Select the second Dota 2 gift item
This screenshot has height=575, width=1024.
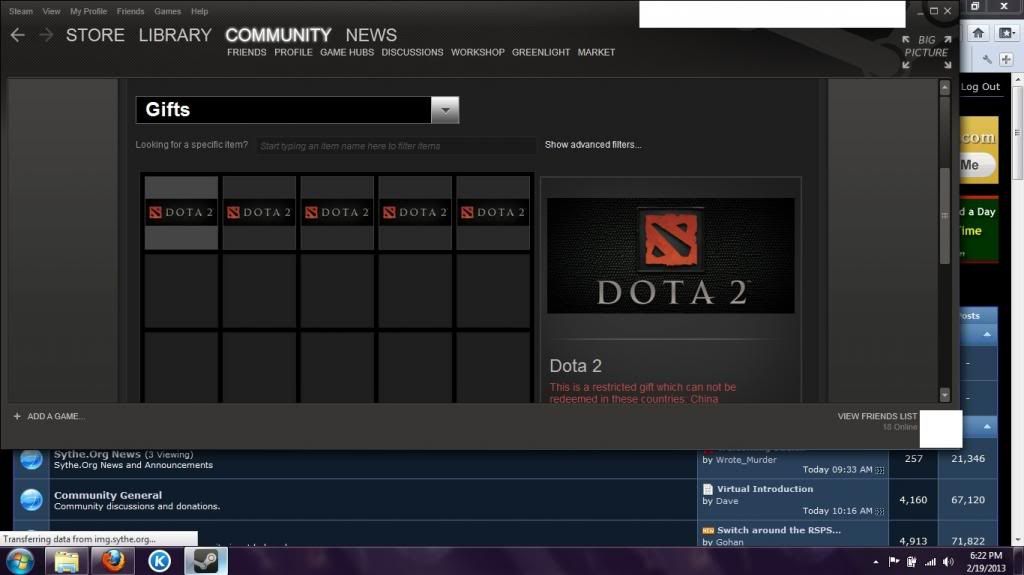click(259, 212)
